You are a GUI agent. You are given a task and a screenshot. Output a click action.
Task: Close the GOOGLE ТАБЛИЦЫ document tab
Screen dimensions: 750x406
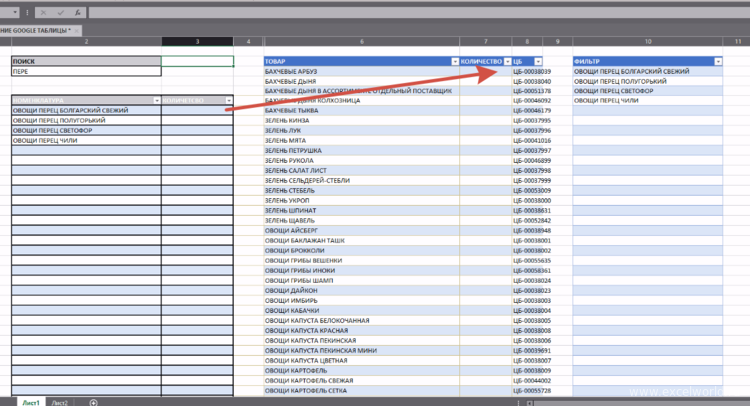tap(77, 31)
